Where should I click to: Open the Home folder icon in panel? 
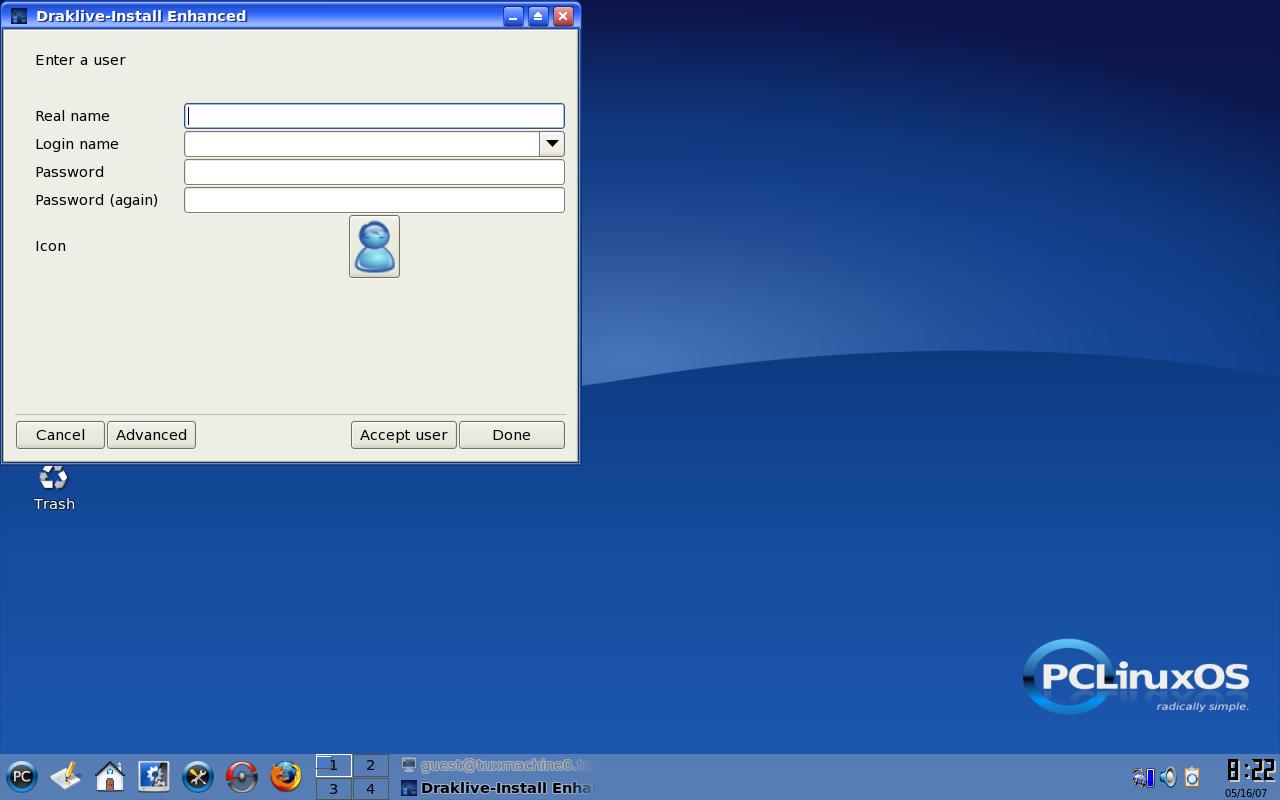pyautogui.click(x=110, y=776)
